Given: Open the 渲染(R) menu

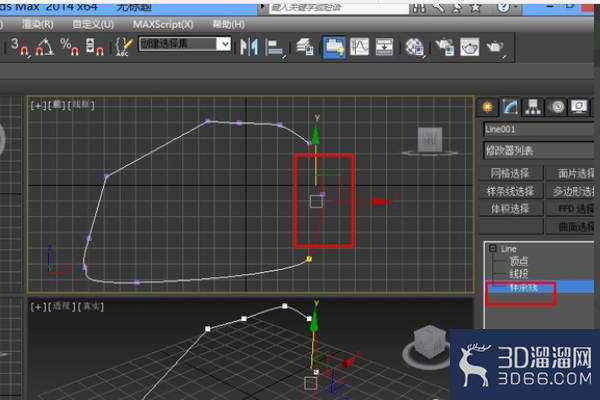Looking at the screenshot, I should pos(38,24).
